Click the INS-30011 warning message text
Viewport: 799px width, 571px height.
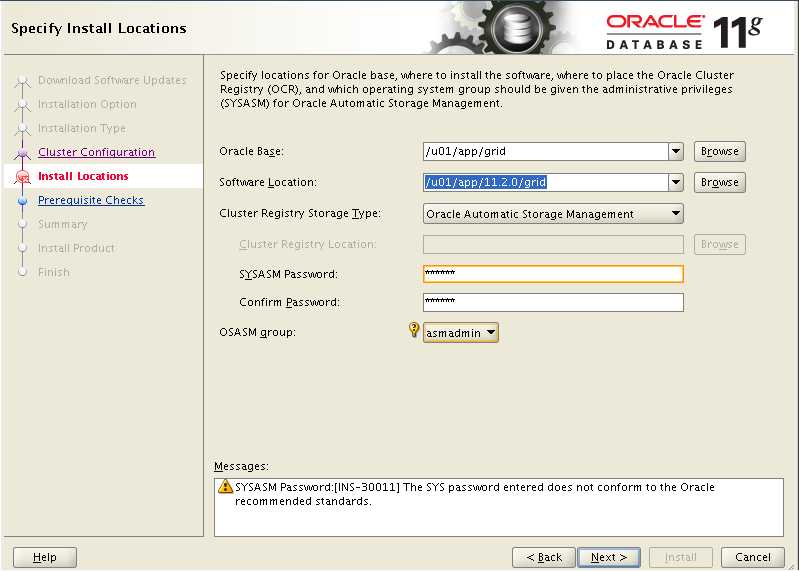click(474, 494)
